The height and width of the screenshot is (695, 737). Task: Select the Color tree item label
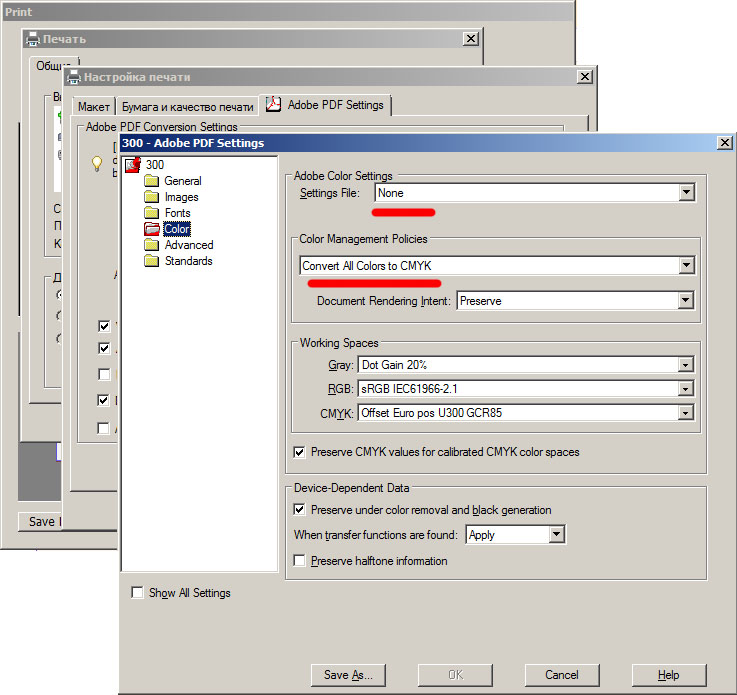pyautogui.click(x=177, y=229)
